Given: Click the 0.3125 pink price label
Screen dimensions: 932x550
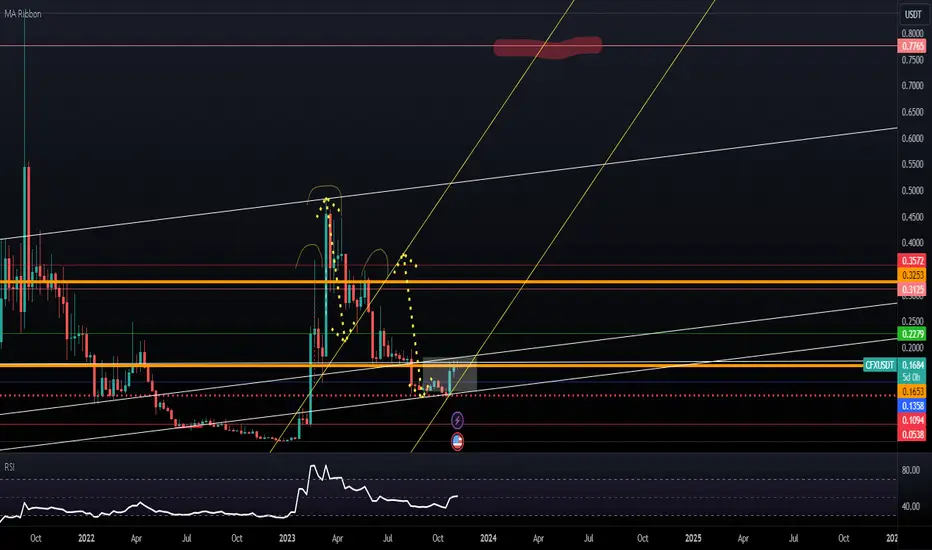Looking at the screenshot, I should (912, 290).
